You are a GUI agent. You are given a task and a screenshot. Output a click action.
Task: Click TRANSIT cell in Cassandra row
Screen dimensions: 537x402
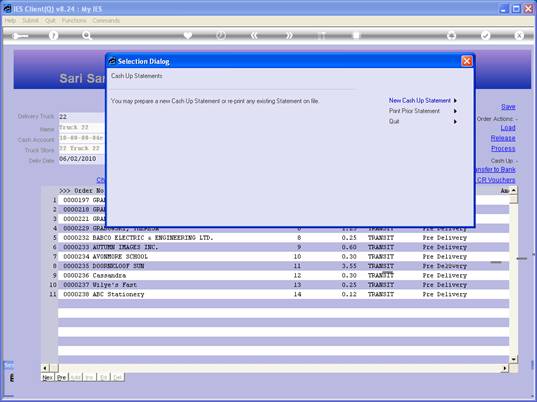pos(381,275)
